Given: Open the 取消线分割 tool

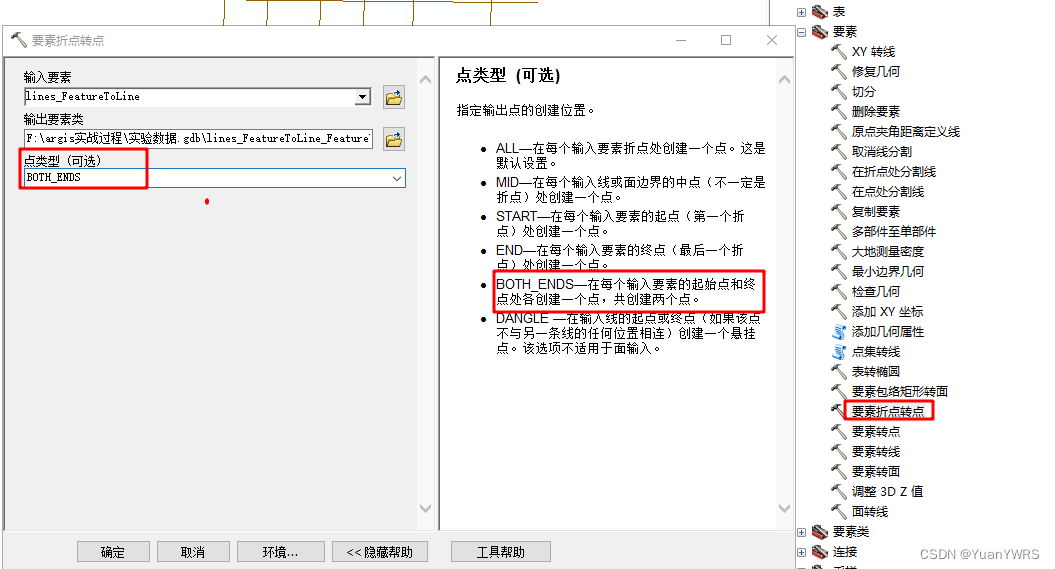Looking at the screenshot, I should (x=881, y=151).
